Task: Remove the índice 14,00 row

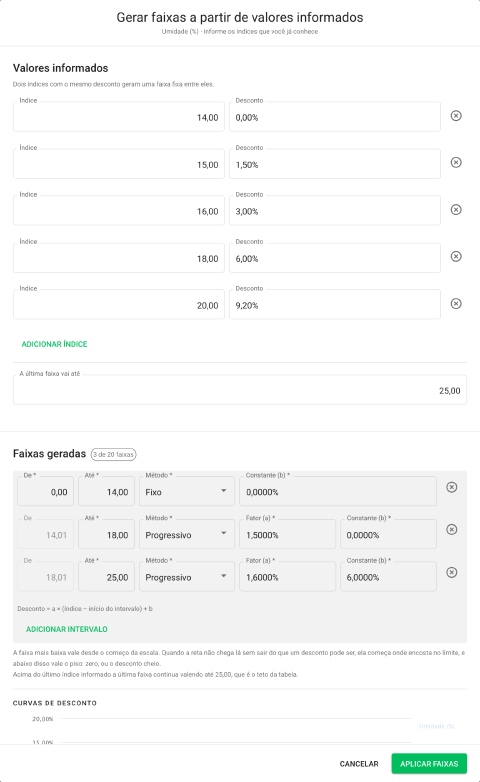Action: (456, 116)
